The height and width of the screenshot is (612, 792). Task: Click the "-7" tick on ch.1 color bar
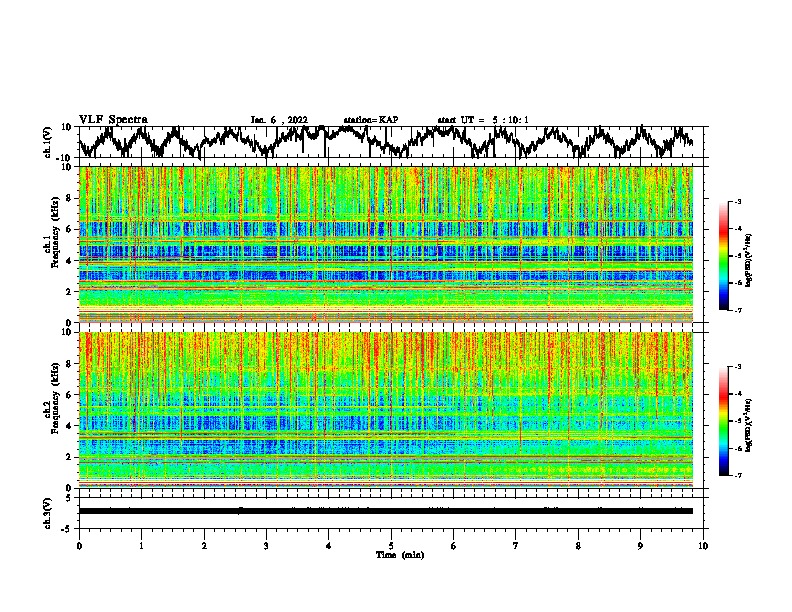click(737, 310)
